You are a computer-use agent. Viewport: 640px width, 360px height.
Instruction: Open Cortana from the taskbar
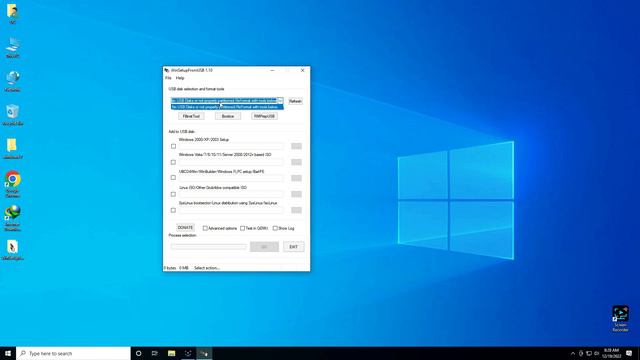138,353
